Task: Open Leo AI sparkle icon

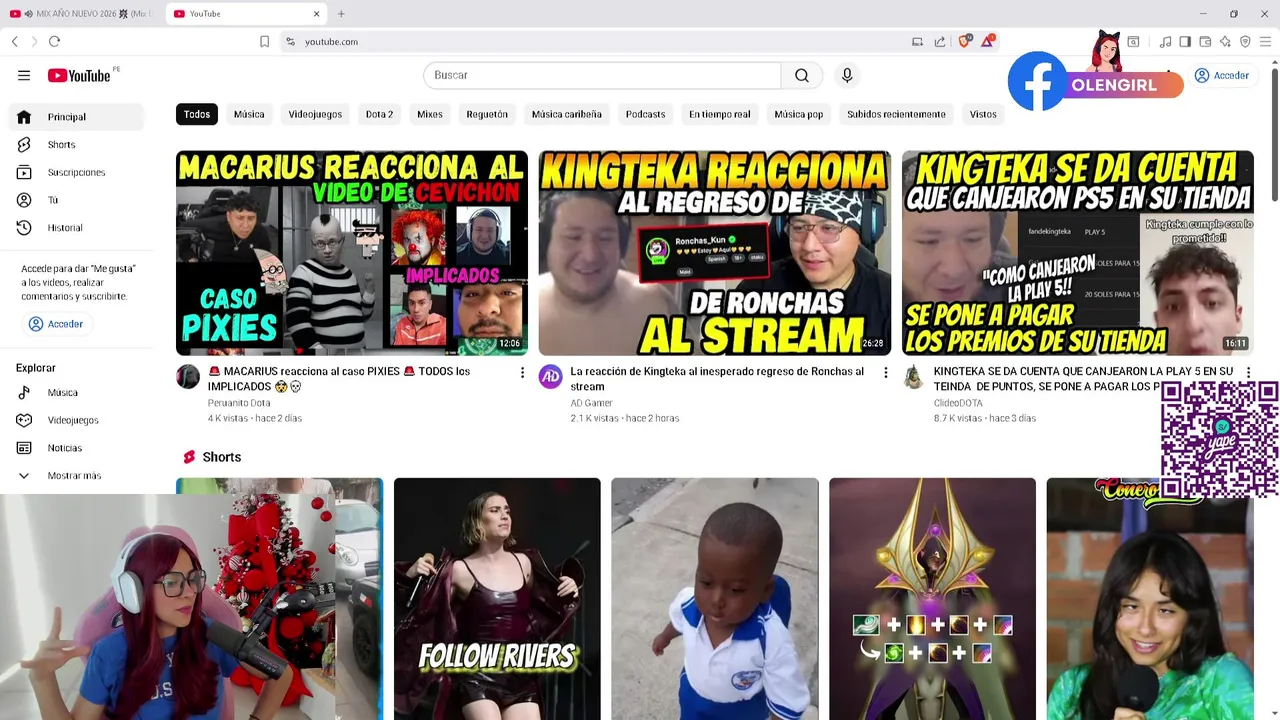Action: tap(1225, 41)
